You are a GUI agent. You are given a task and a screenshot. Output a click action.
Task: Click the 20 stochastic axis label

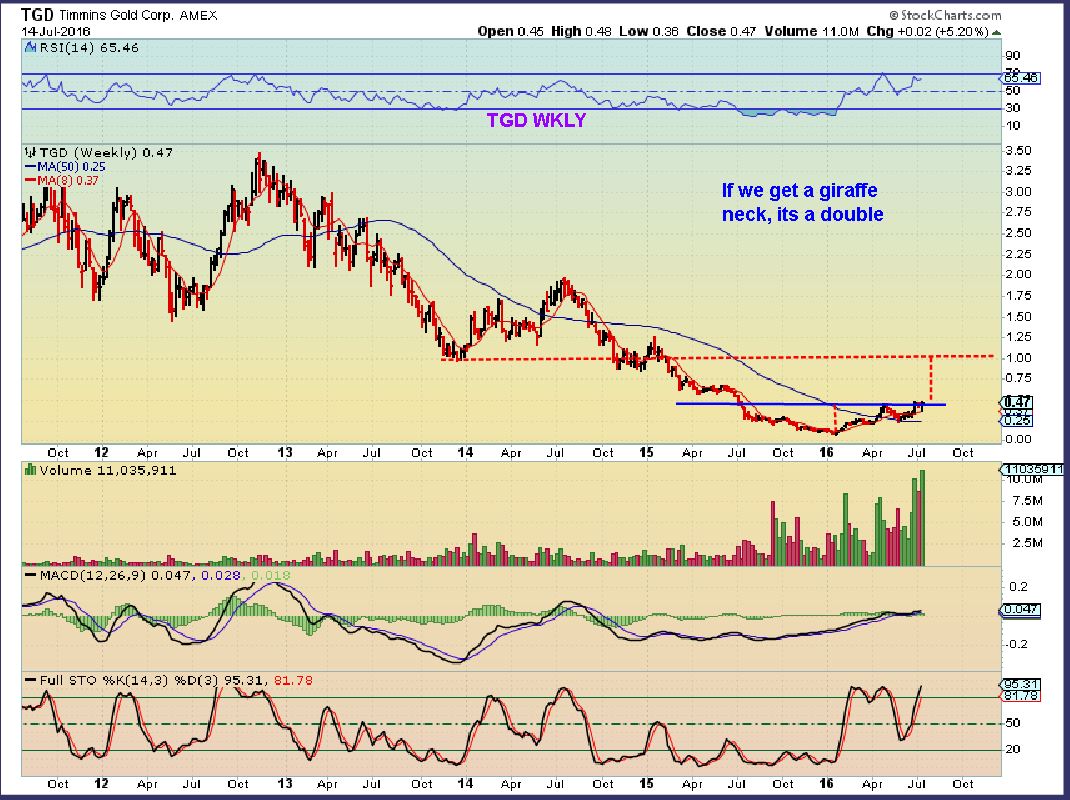tap(1013, 749)
